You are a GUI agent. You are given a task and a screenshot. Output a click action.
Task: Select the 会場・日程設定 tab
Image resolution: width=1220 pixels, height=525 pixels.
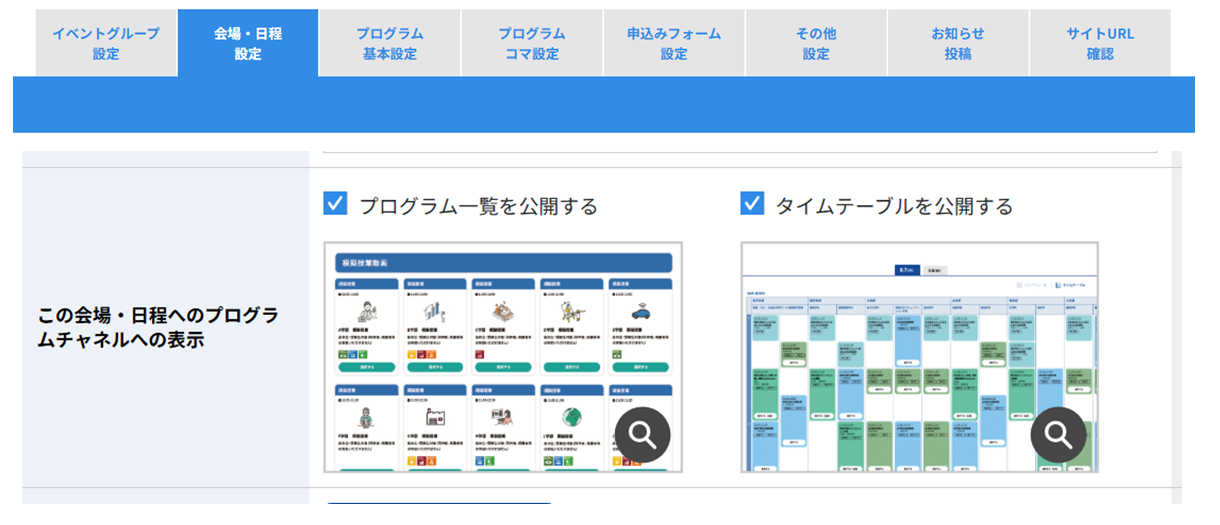(248, 43)
